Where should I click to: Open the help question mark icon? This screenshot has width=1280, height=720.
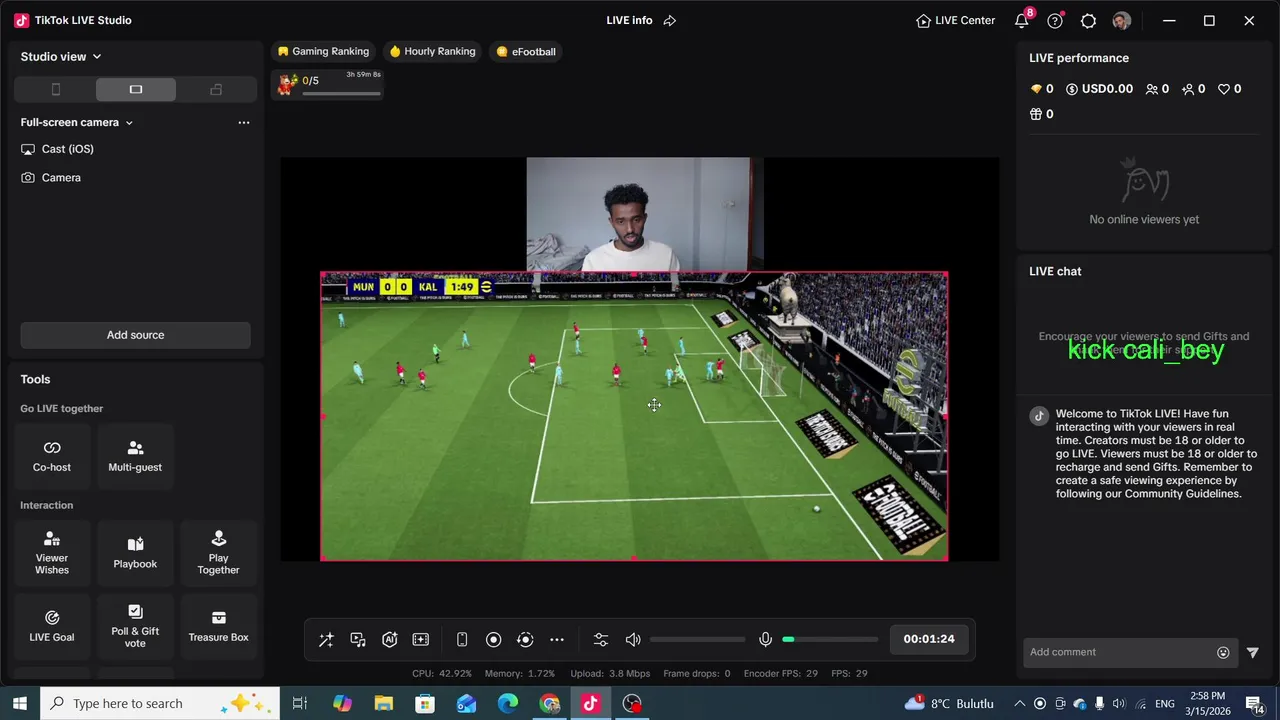(1055, 20)
